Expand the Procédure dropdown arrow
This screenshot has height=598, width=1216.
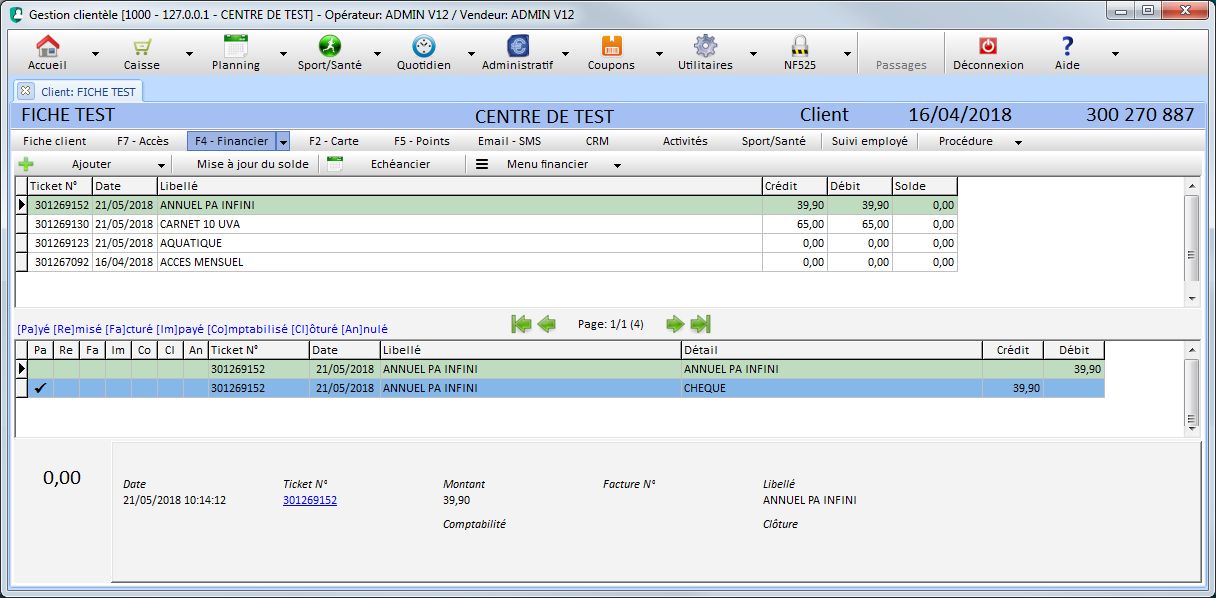click(1018, 142)
